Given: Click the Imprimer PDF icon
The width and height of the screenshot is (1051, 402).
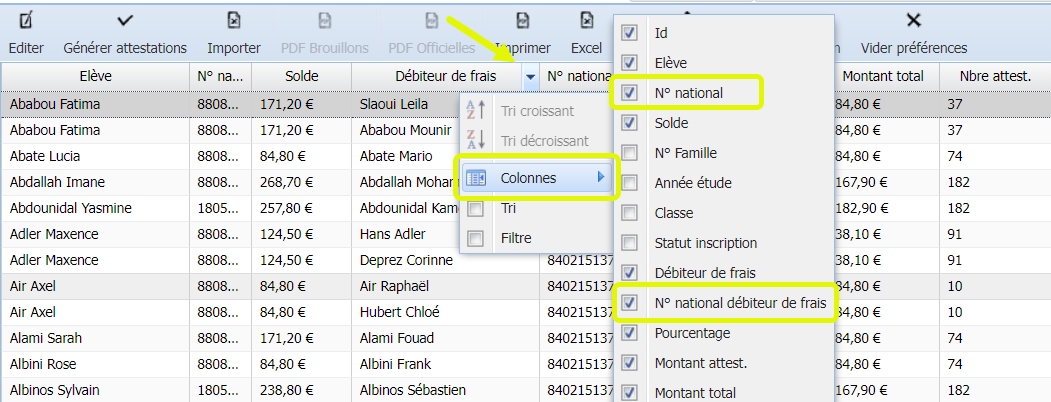Looking at the screenshot, I should (x=522, y=20).
